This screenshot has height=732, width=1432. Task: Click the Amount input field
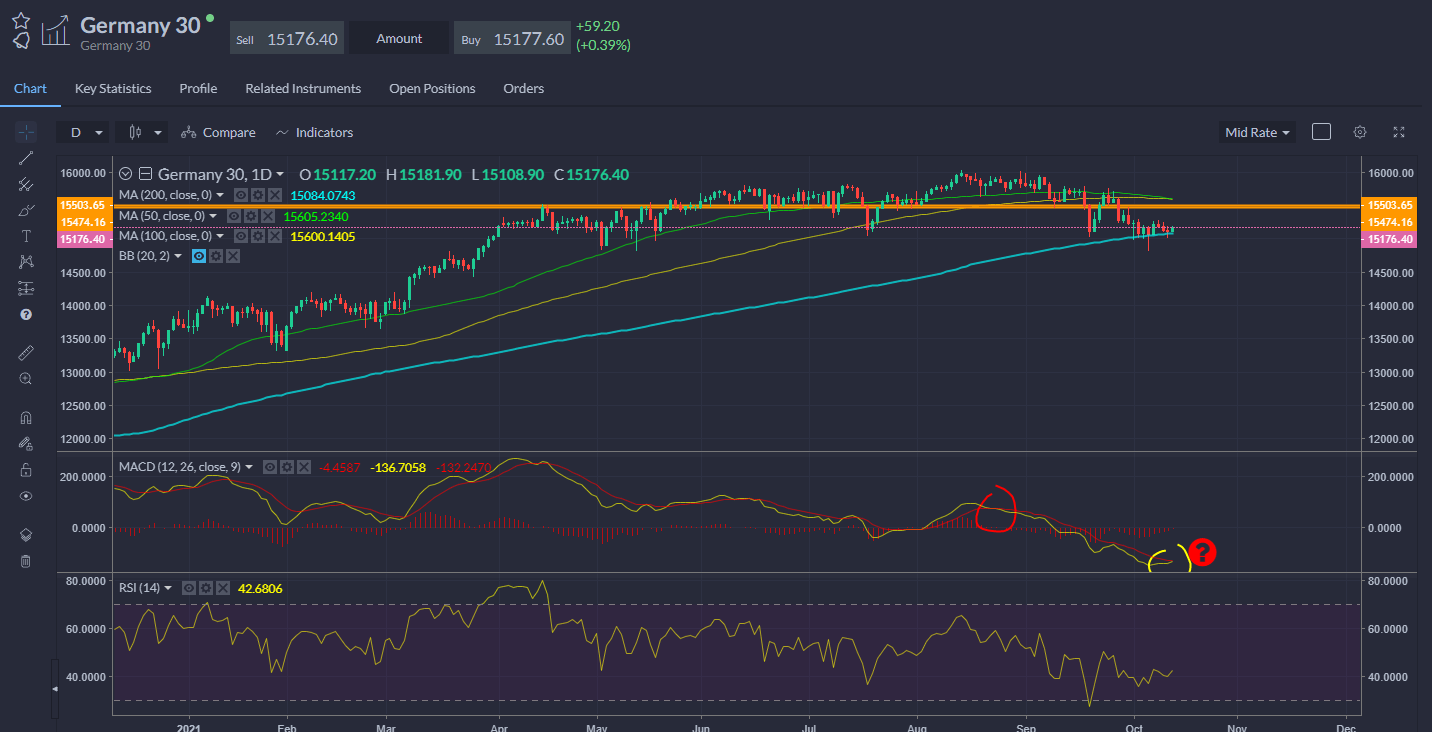pos(399,39)
